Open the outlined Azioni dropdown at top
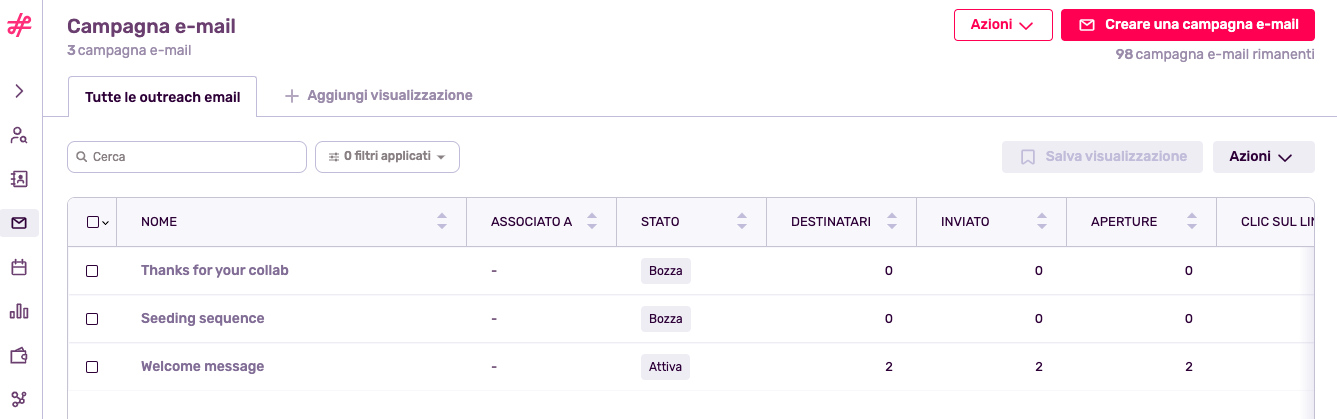 click(x=1003, y=25)
